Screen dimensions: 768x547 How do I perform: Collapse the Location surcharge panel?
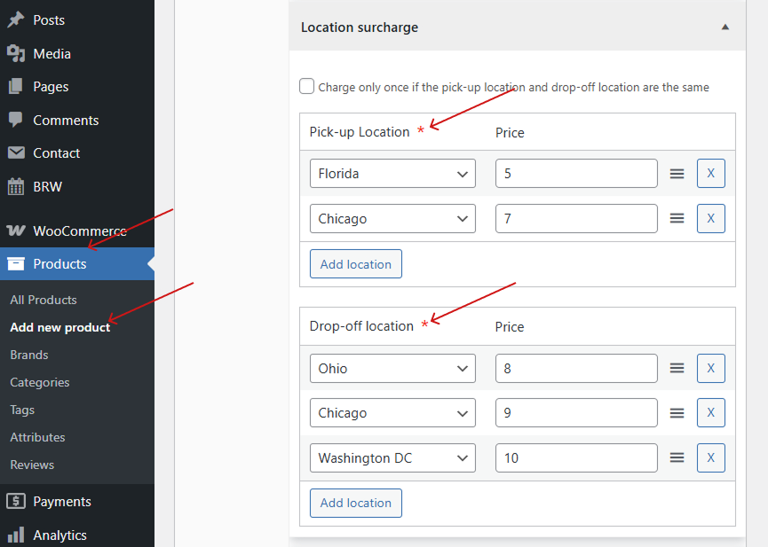tap(725, 28)
